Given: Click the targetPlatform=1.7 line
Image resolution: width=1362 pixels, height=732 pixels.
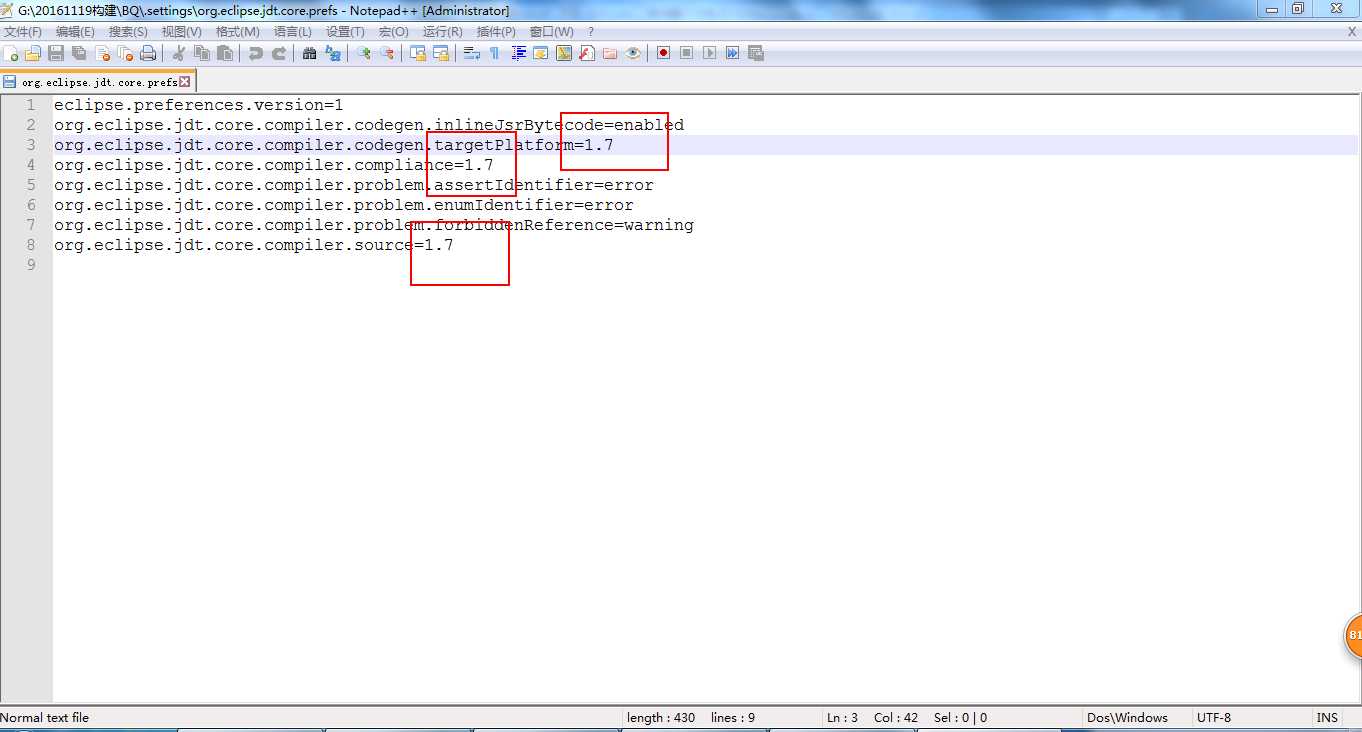Looking at the screenshot, I should (x=334, y=145).
